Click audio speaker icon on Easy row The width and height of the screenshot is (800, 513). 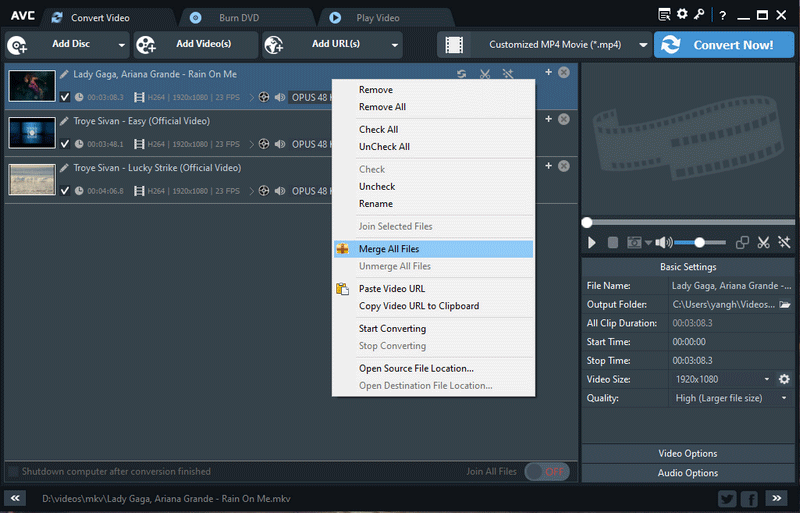[x=280, y=144]
